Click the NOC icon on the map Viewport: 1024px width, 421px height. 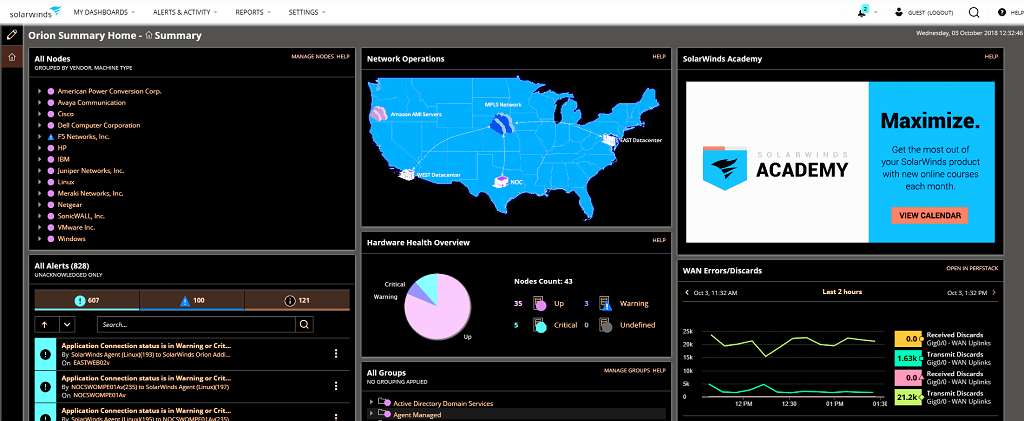click(x=501, y=180)
